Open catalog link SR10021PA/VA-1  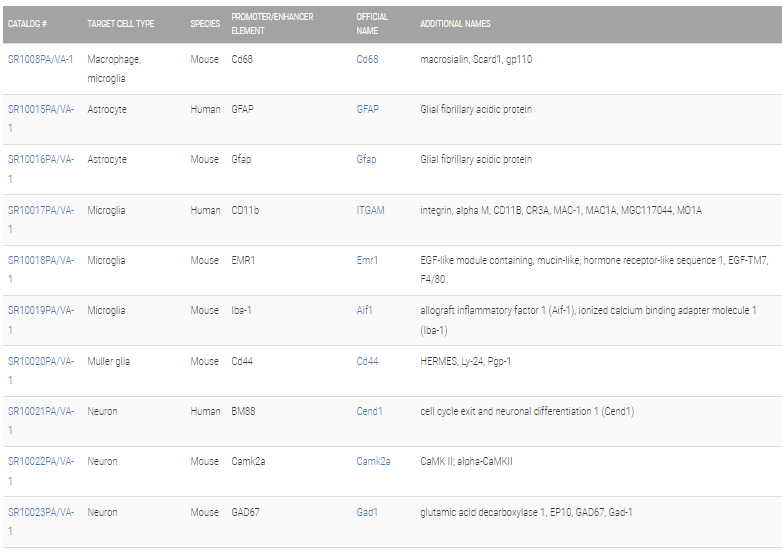[x=41, y=421]
